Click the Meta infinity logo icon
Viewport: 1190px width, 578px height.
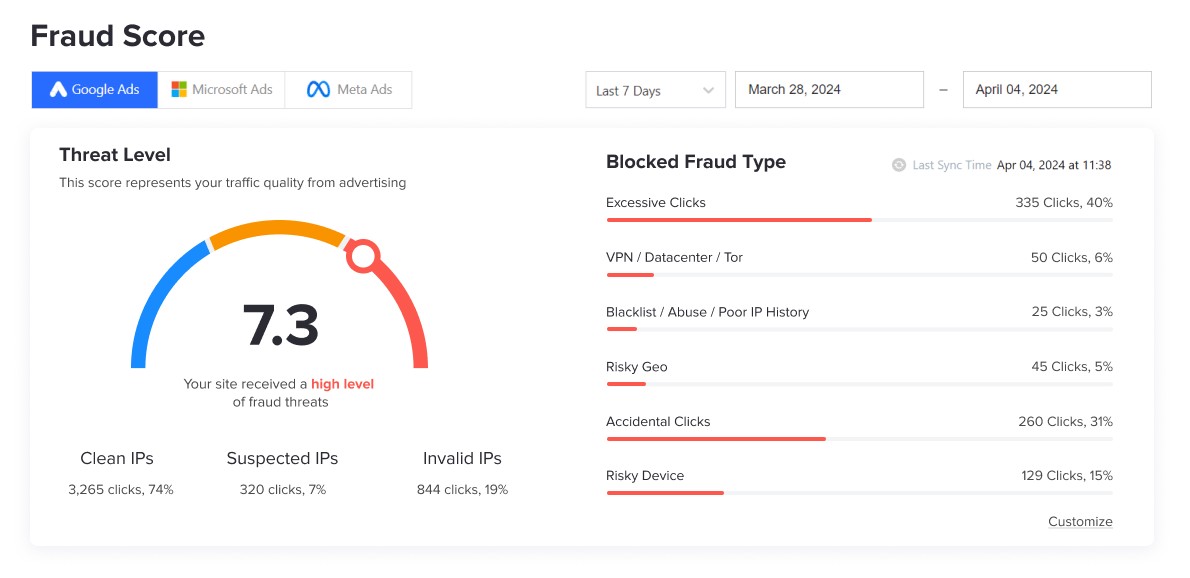coord(318,89)
